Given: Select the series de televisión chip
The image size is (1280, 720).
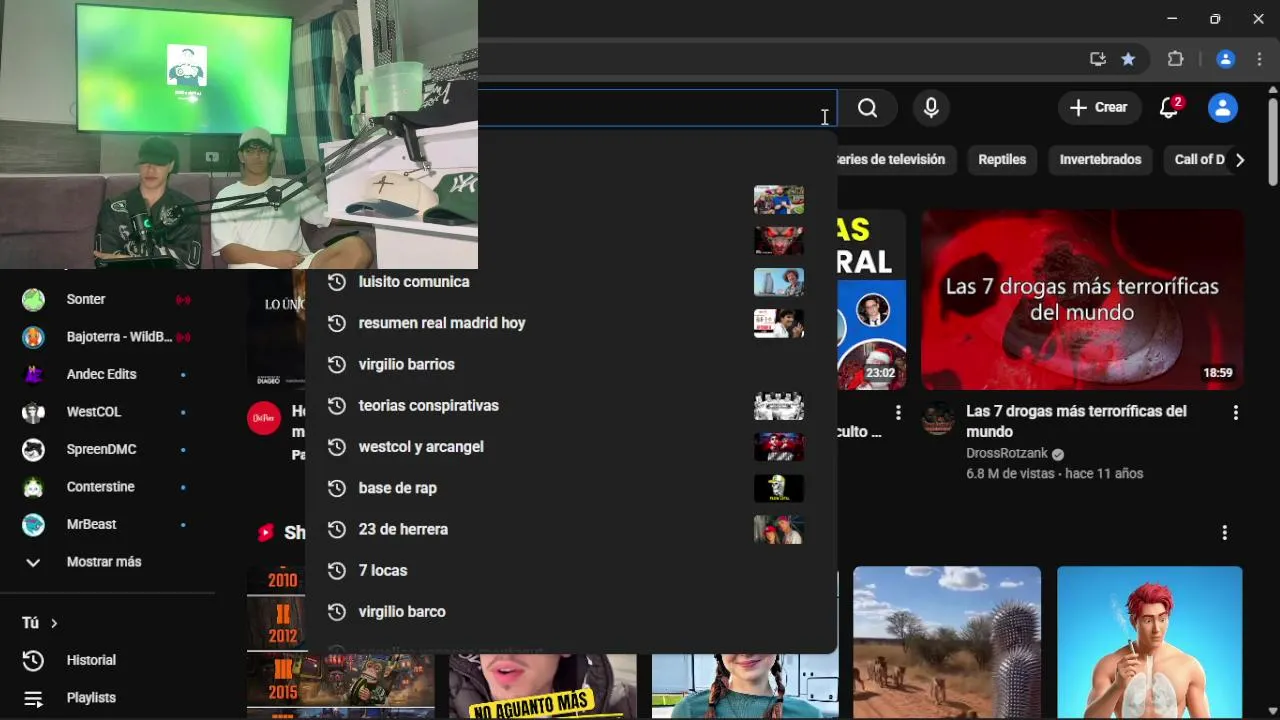Looking at the screenshot, I should (x=896, y=159).
